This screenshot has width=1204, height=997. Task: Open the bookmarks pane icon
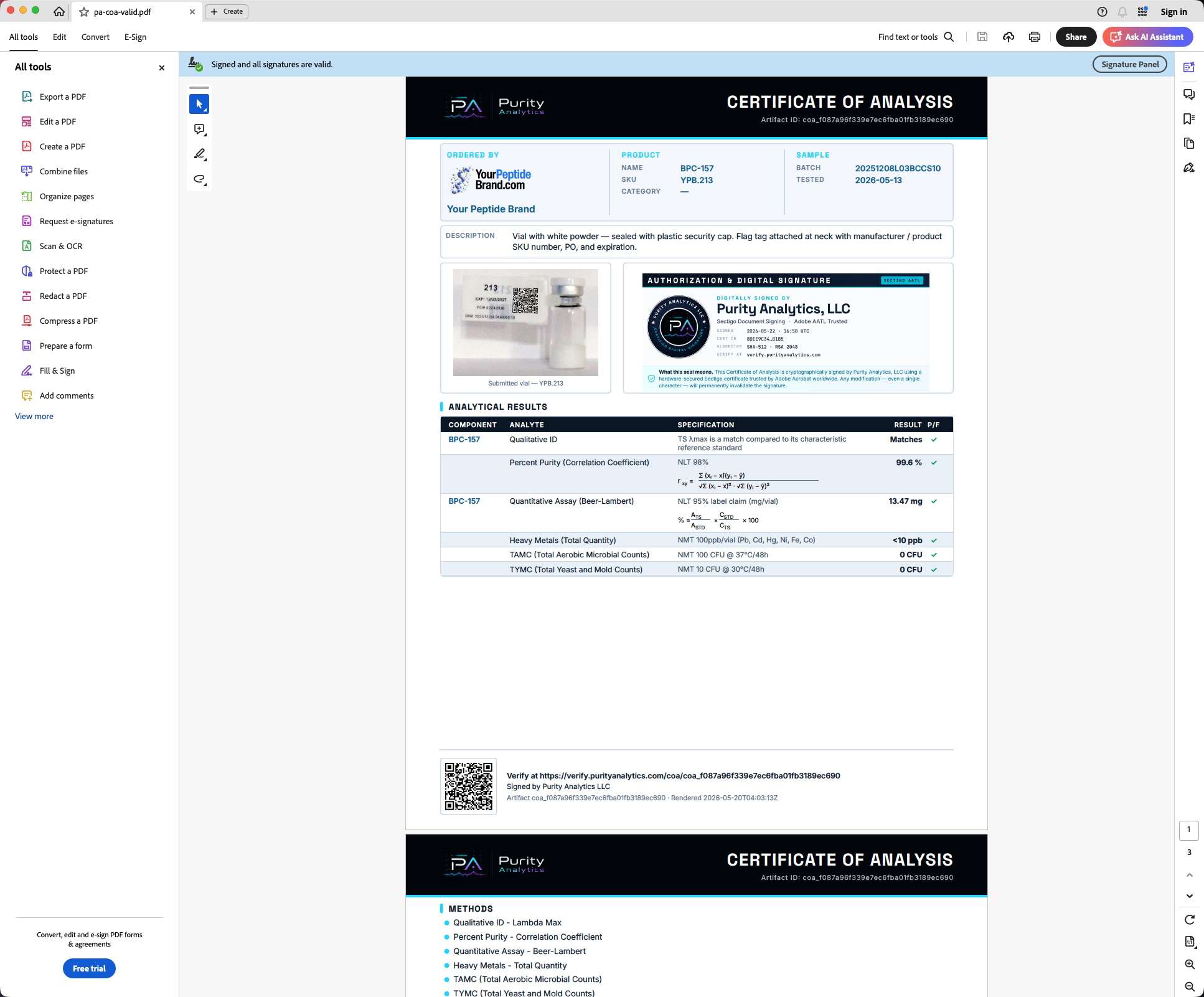1189,119
